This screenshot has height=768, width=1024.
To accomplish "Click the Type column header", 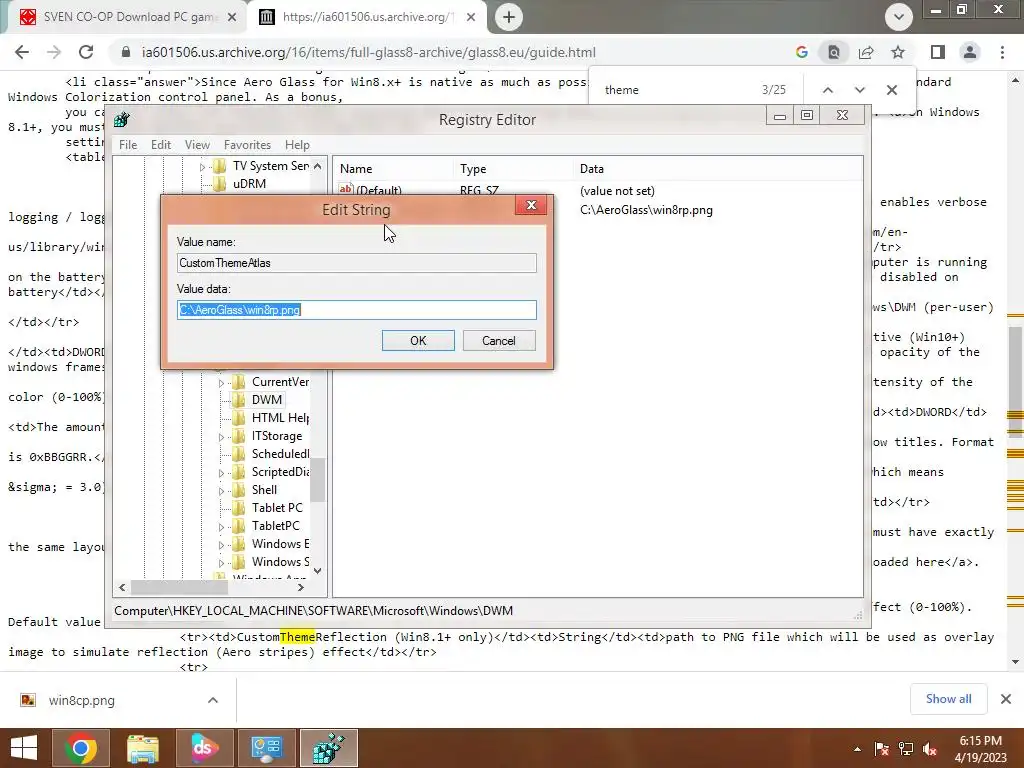I will pos(513,168).
